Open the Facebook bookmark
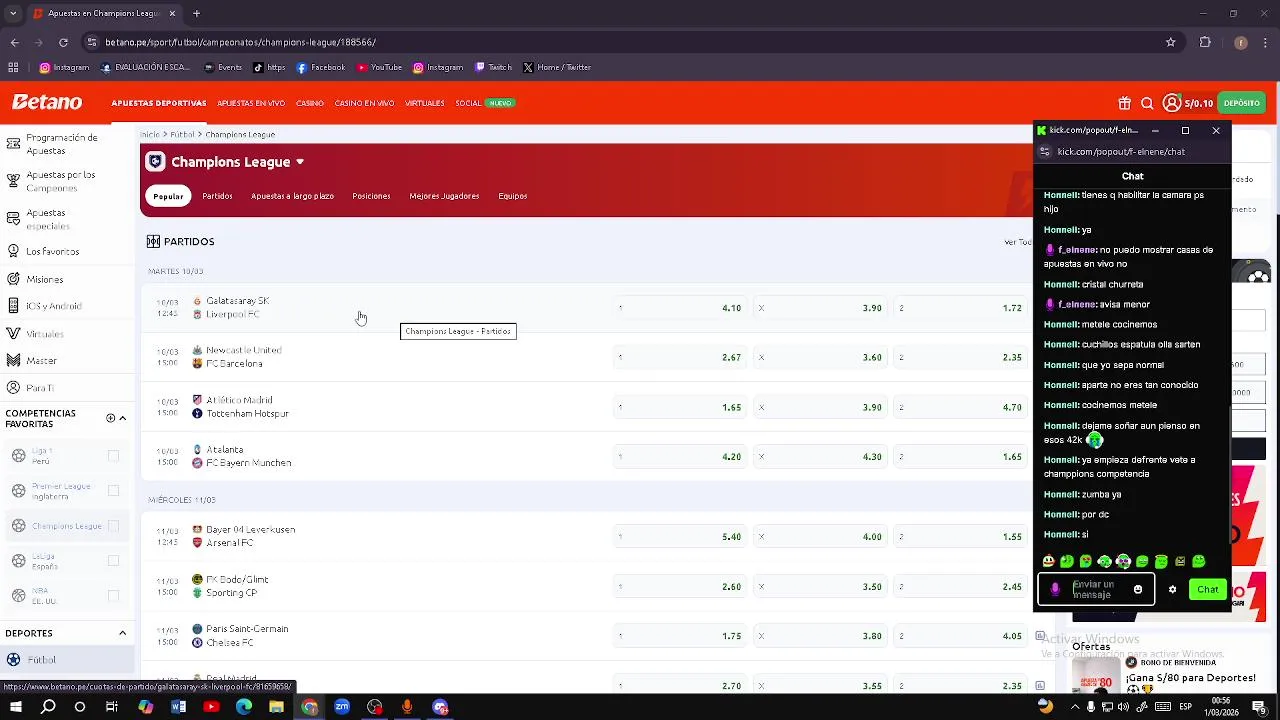This screenshot has width=1280, height=720. pos(320,67)
